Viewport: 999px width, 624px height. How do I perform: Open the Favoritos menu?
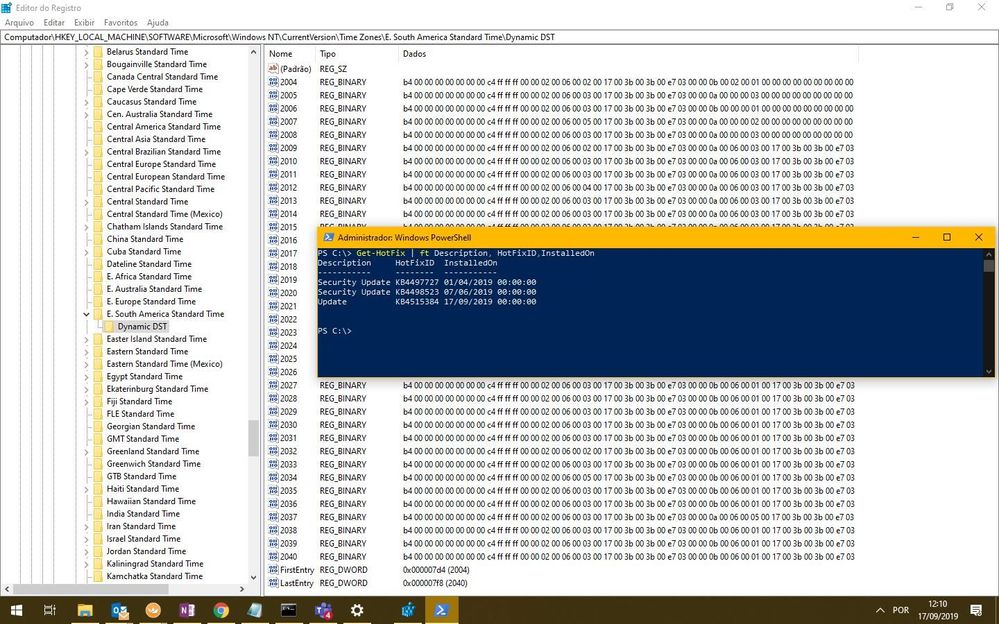coord(120,22)
